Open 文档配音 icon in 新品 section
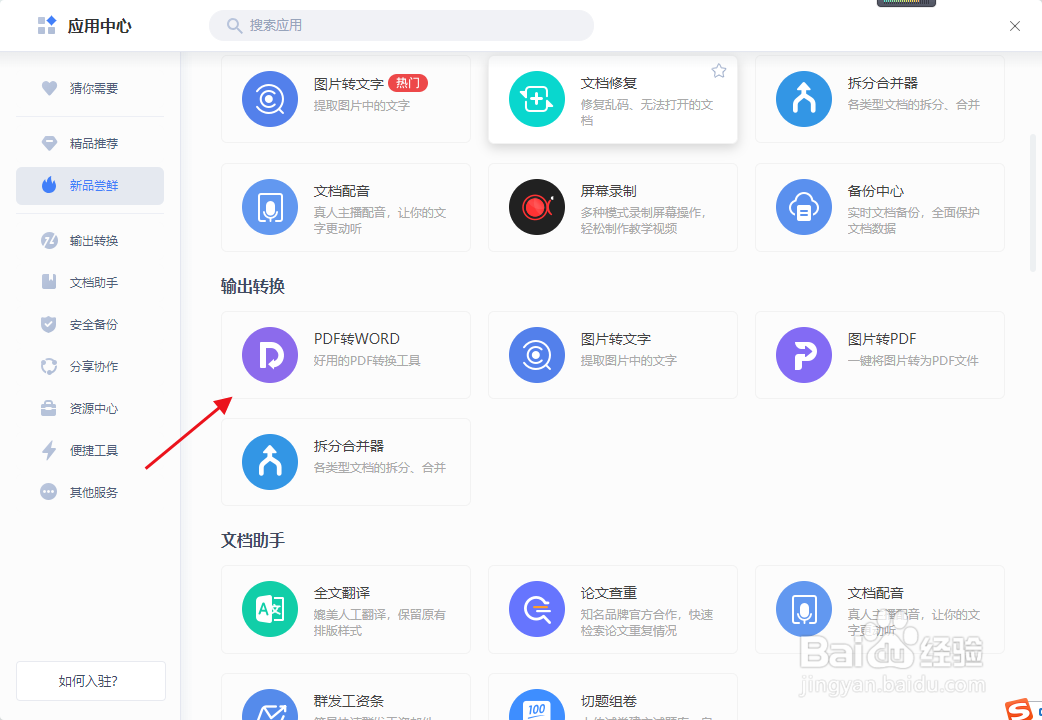 pyautogui.click(x=270, y=207)
